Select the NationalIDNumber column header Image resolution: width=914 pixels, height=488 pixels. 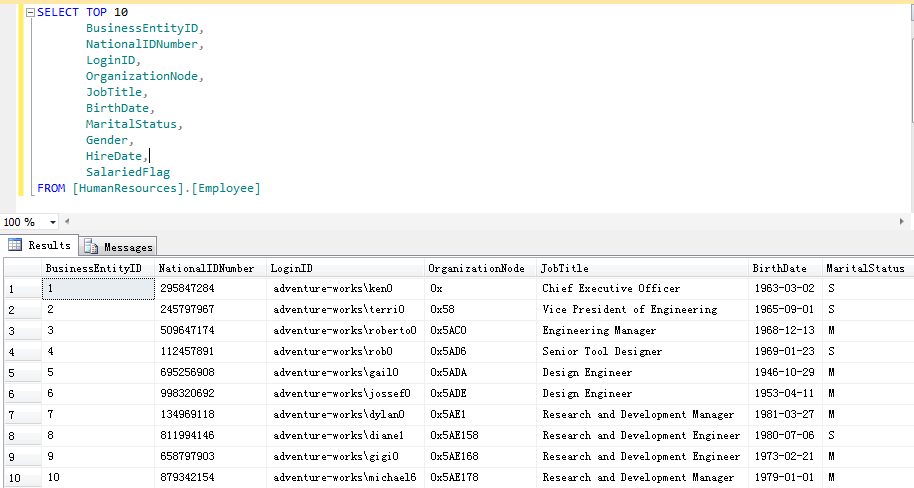click(x=210, y=268)
